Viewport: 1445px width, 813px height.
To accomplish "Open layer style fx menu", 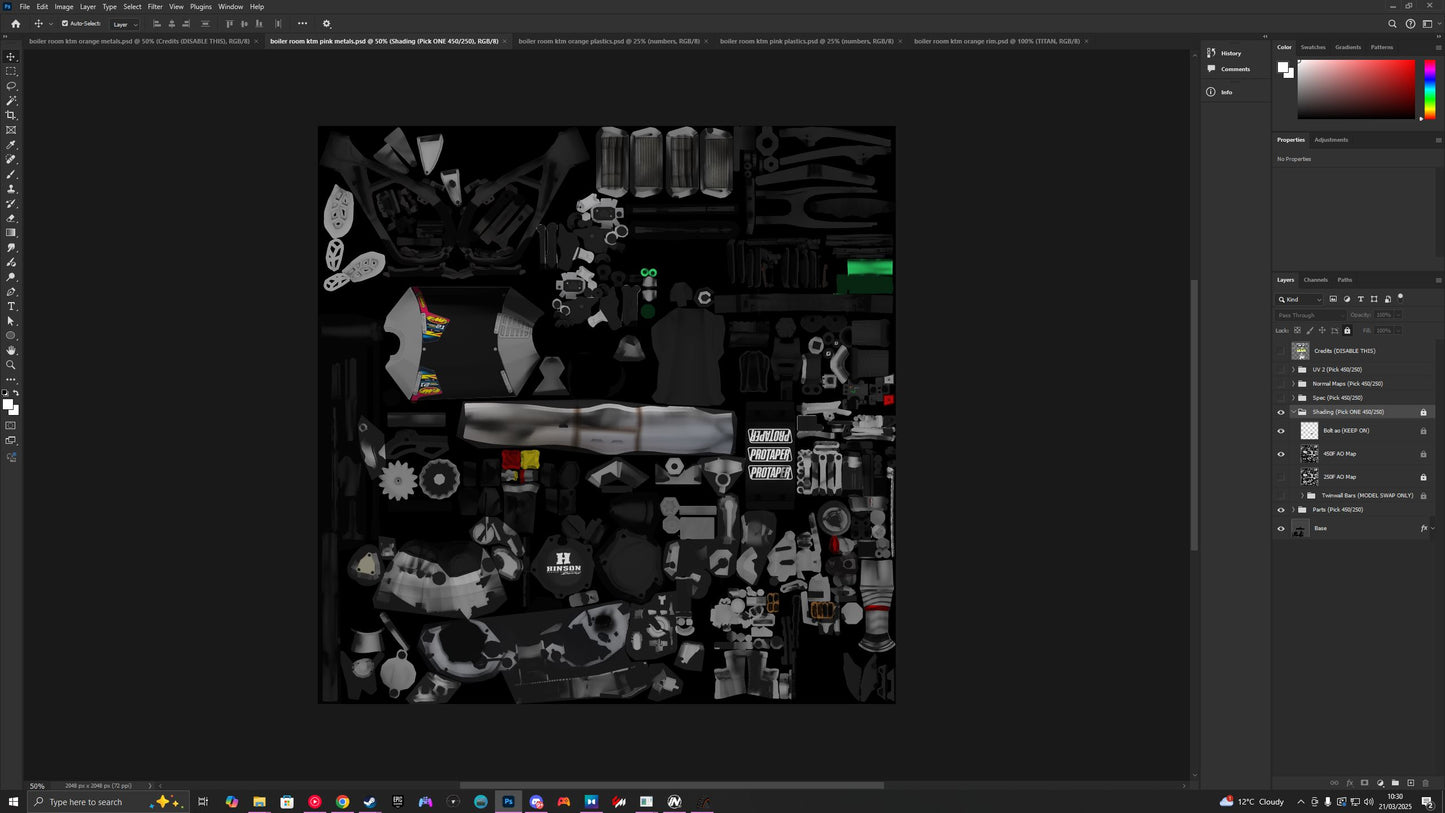I will pyautogui.click(x=1349, y=783).
